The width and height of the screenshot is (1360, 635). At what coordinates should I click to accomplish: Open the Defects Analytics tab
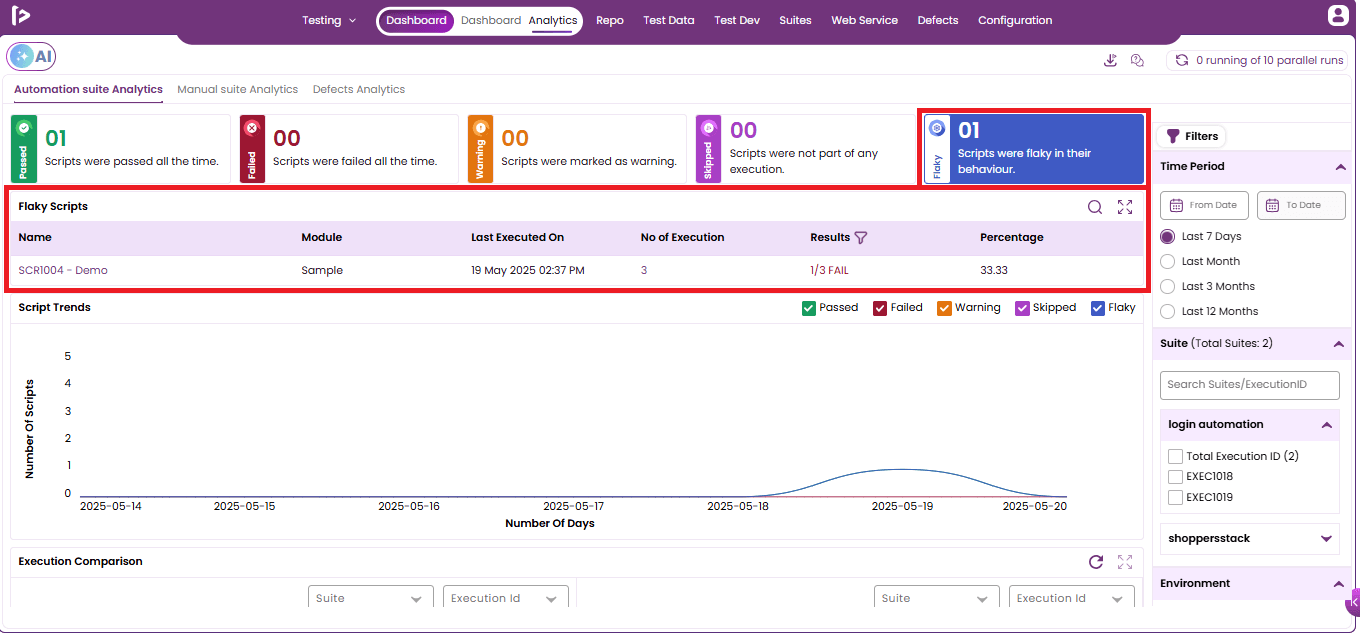(x=359, y=89)
